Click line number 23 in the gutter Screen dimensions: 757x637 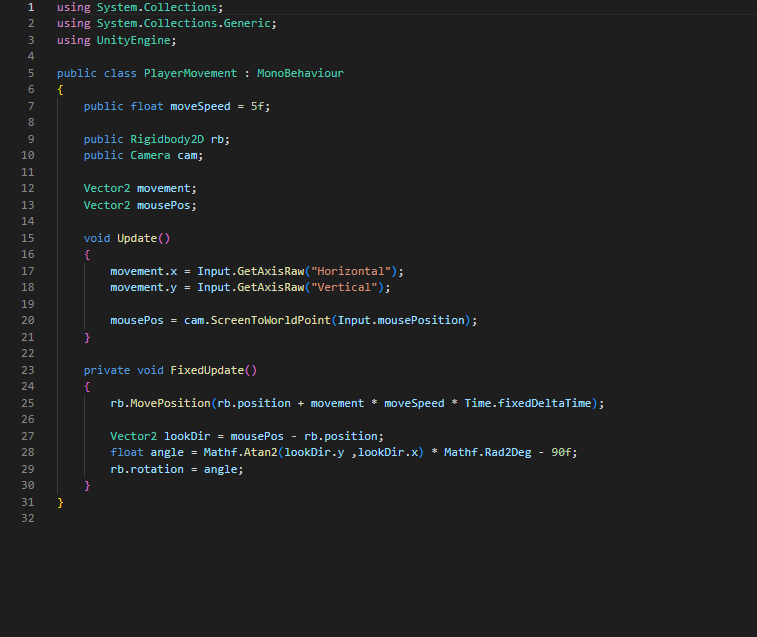[x=27, y=370]
